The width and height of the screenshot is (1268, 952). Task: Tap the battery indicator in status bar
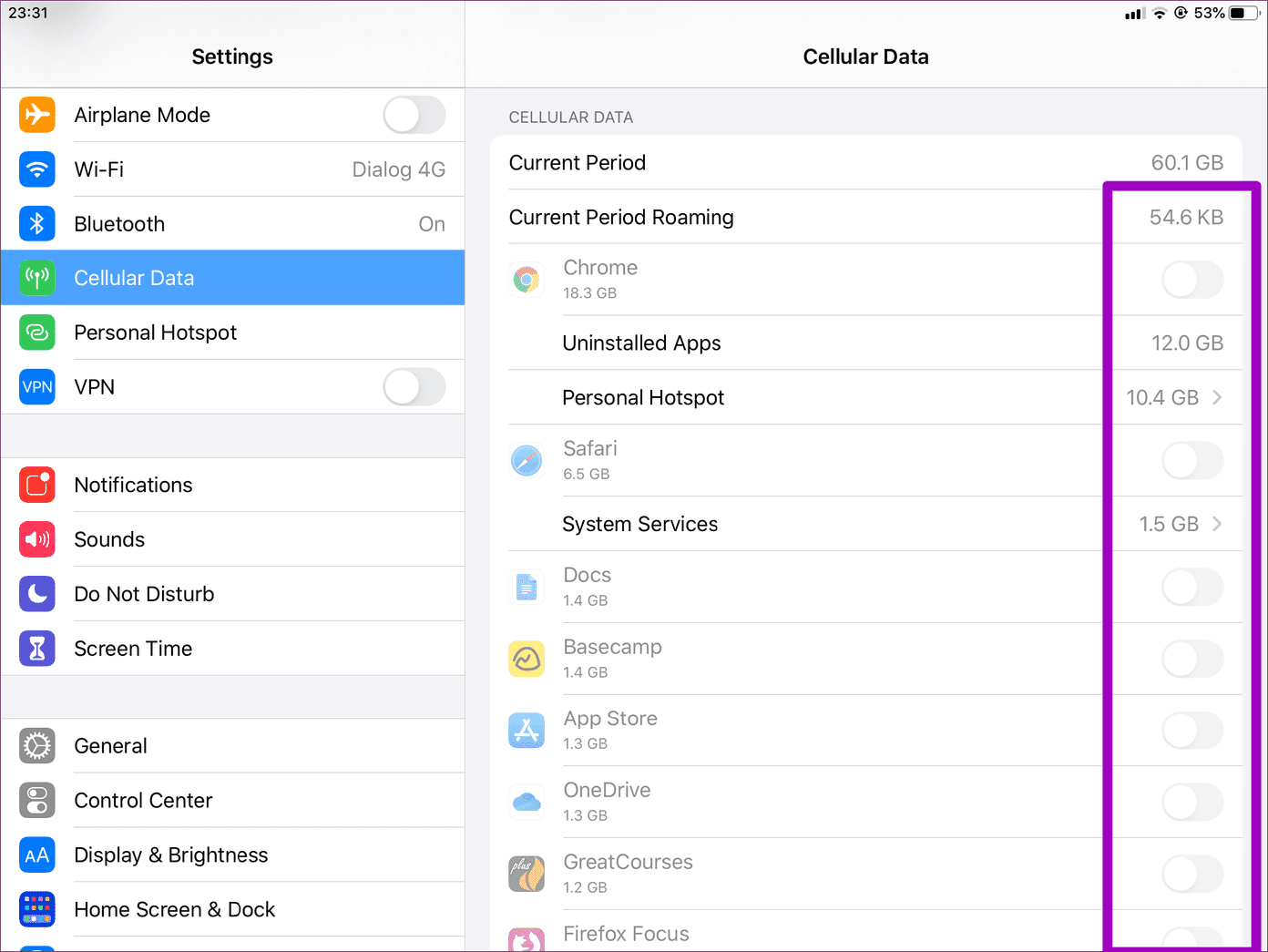[x=1244, y=13]
